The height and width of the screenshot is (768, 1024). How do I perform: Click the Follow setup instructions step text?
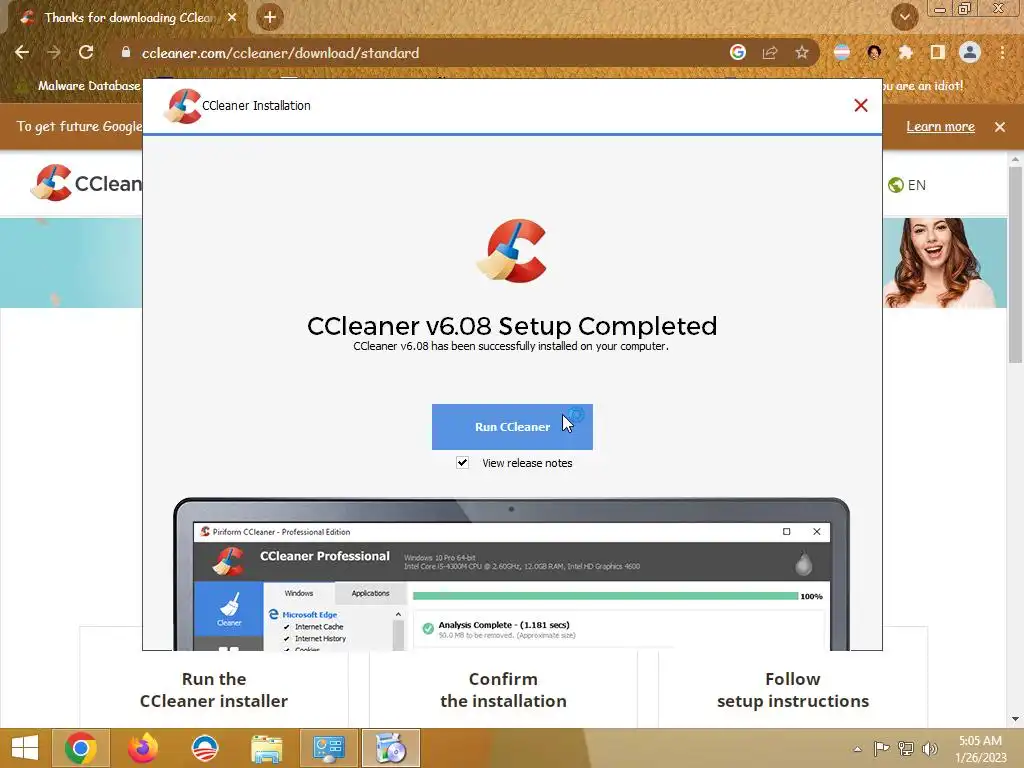793,690
